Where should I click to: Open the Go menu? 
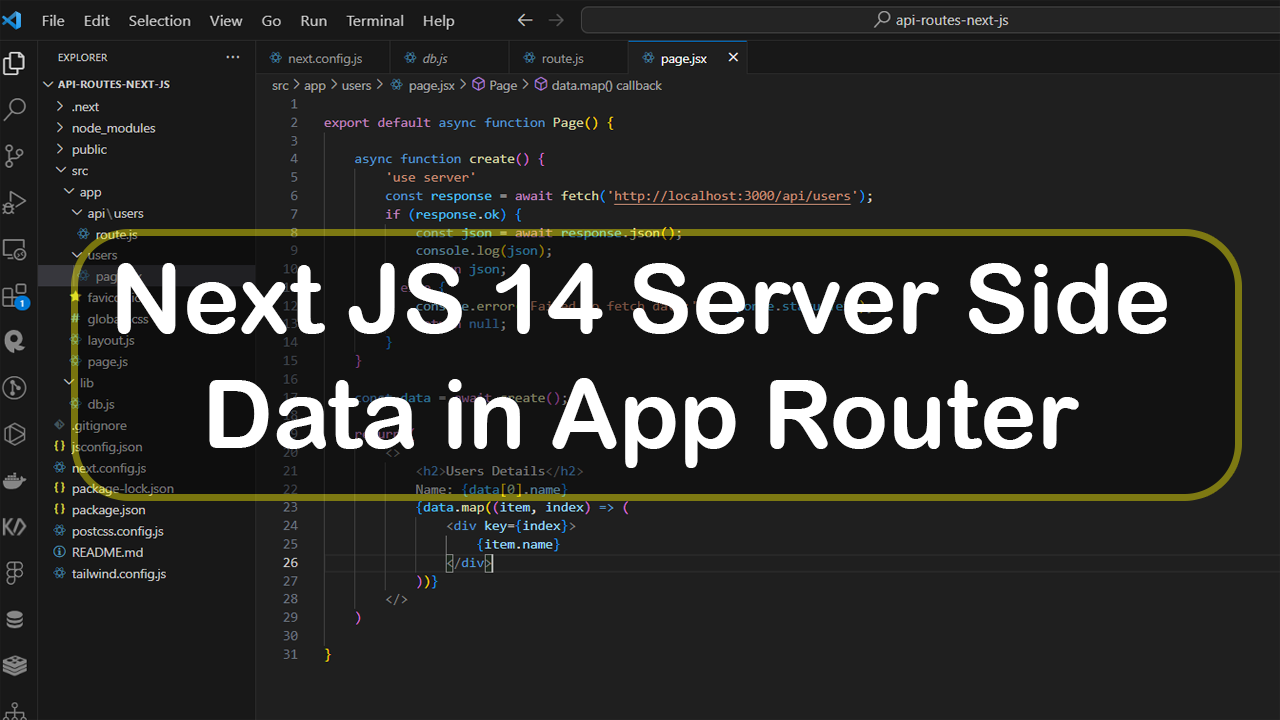tap(271, 20)
